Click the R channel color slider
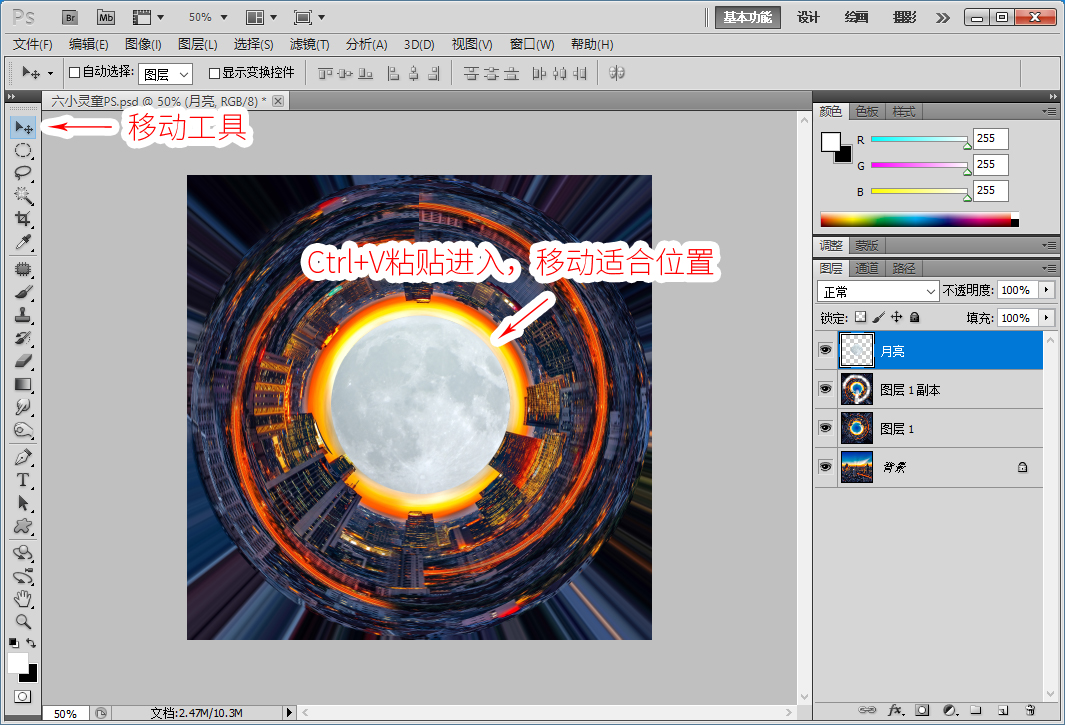Screen dimensions: 1065x725 [920, 139]
